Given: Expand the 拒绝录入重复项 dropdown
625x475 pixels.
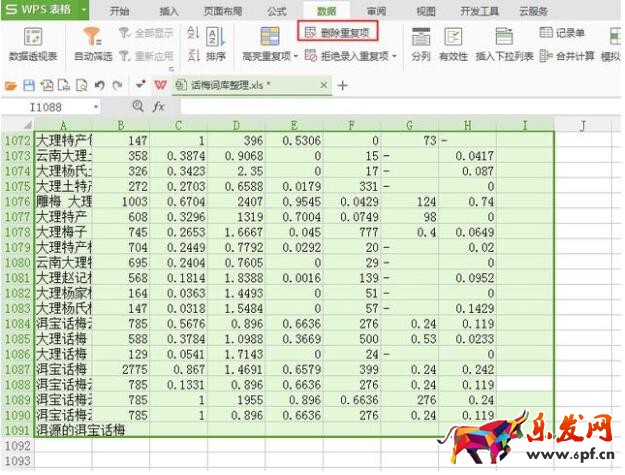Looking at the screenshot, I should [x=394, y=57].
